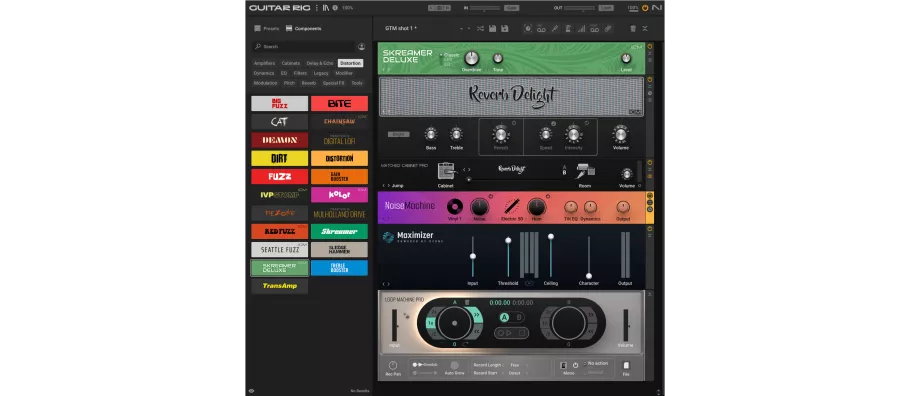Image resolution: width=910 pixels, height=396 pixels.
Task: Open the library browser icon near title
Action: coord(326,8)
